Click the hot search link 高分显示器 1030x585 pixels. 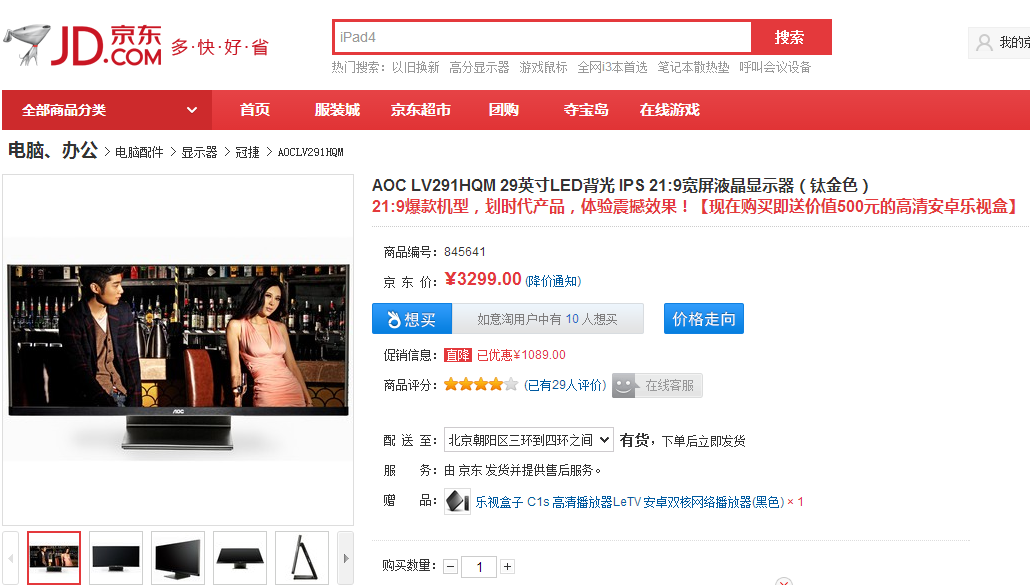click(479, 67)
